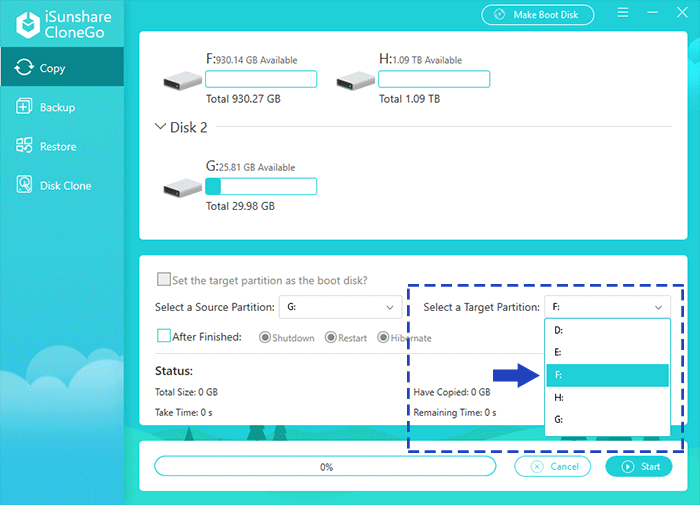700x505 pixels.
Task: Click the Copy refresh-arrows icon in sidebar
Action: [24, 67]
